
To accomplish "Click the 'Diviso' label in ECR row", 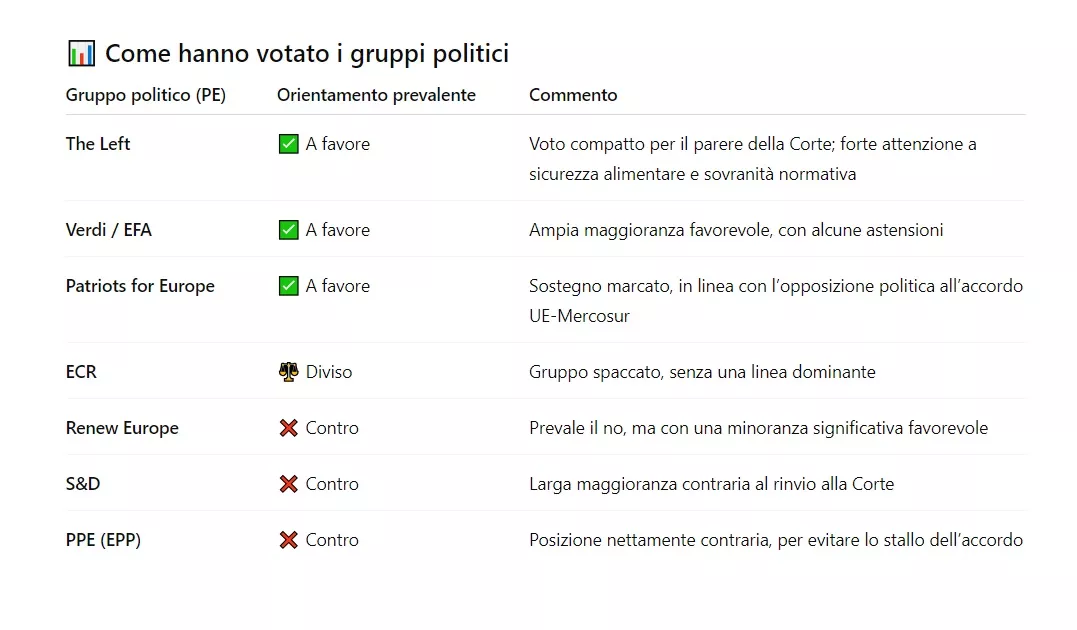I will pos(329,372).
